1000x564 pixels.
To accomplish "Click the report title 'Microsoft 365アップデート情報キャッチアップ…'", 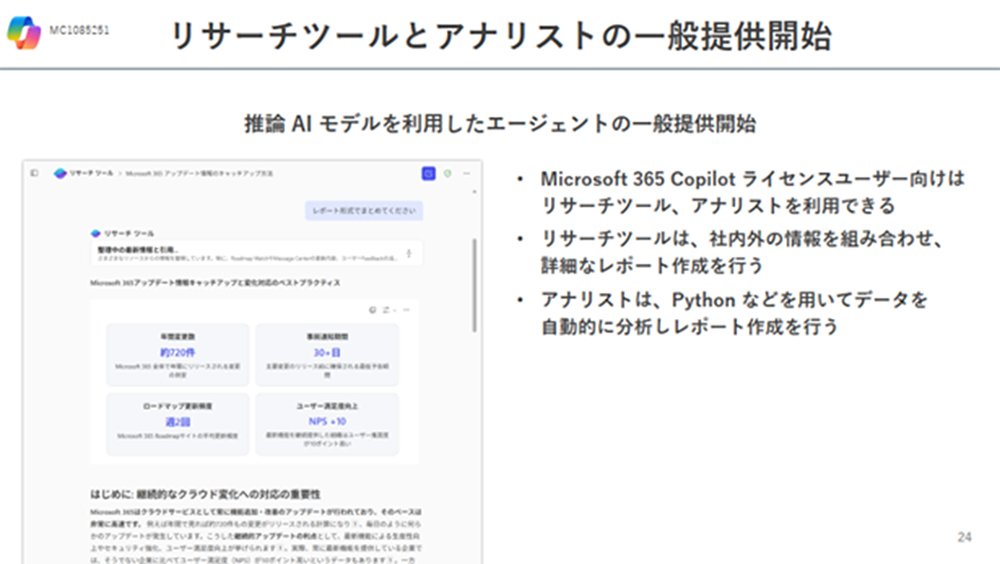I will coord(215,283).
